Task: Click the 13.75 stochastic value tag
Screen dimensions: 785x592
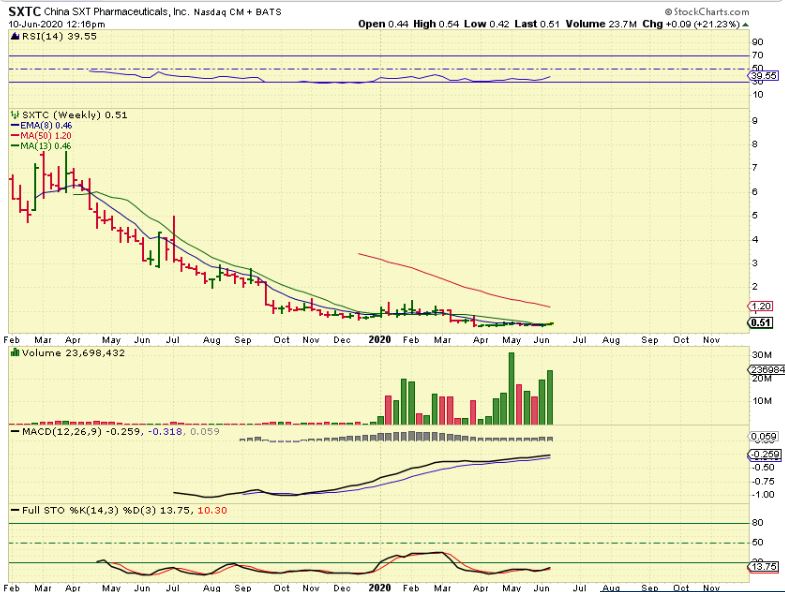Action: (764, 566)
